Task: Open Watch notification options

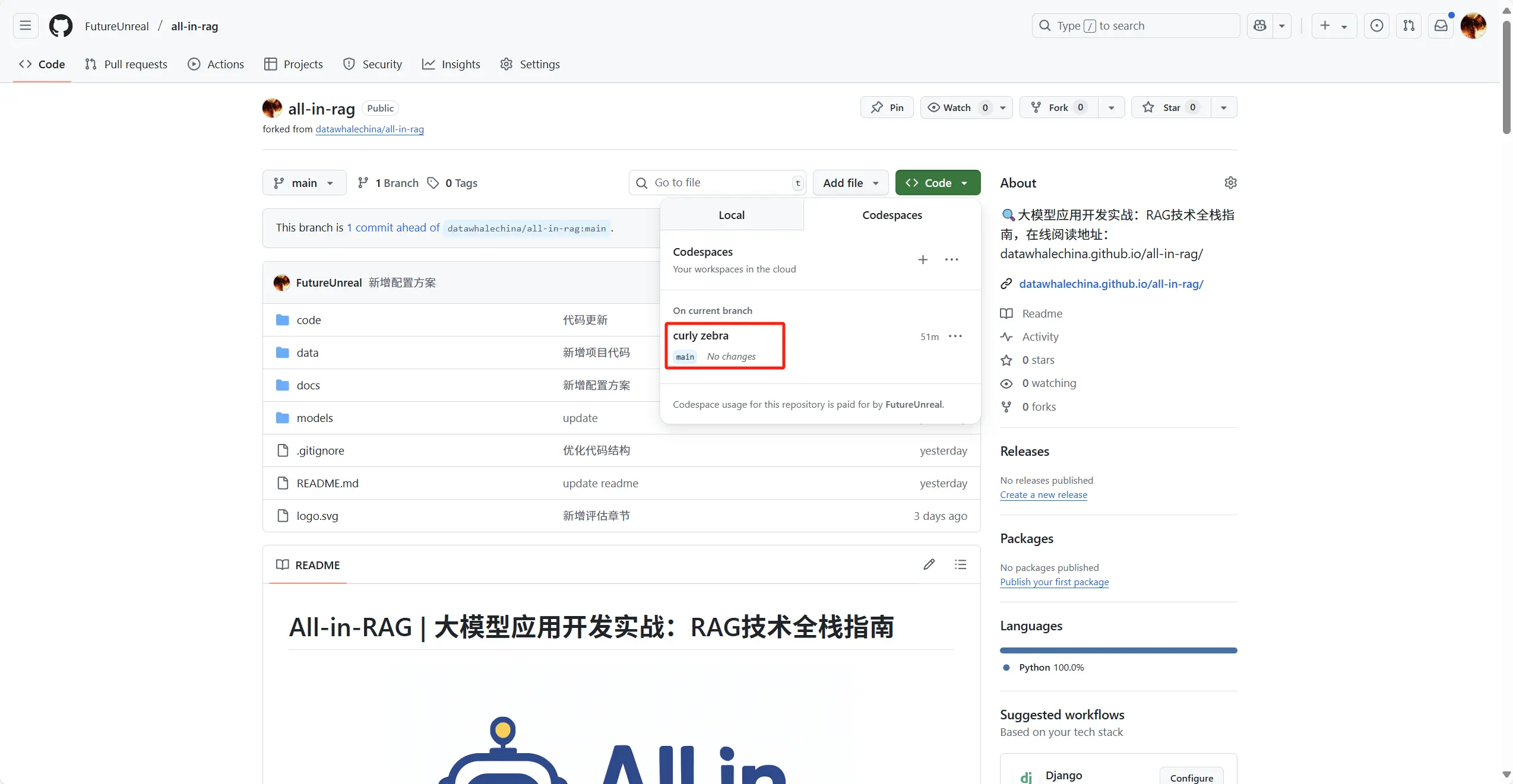Action: coord(966,107)
